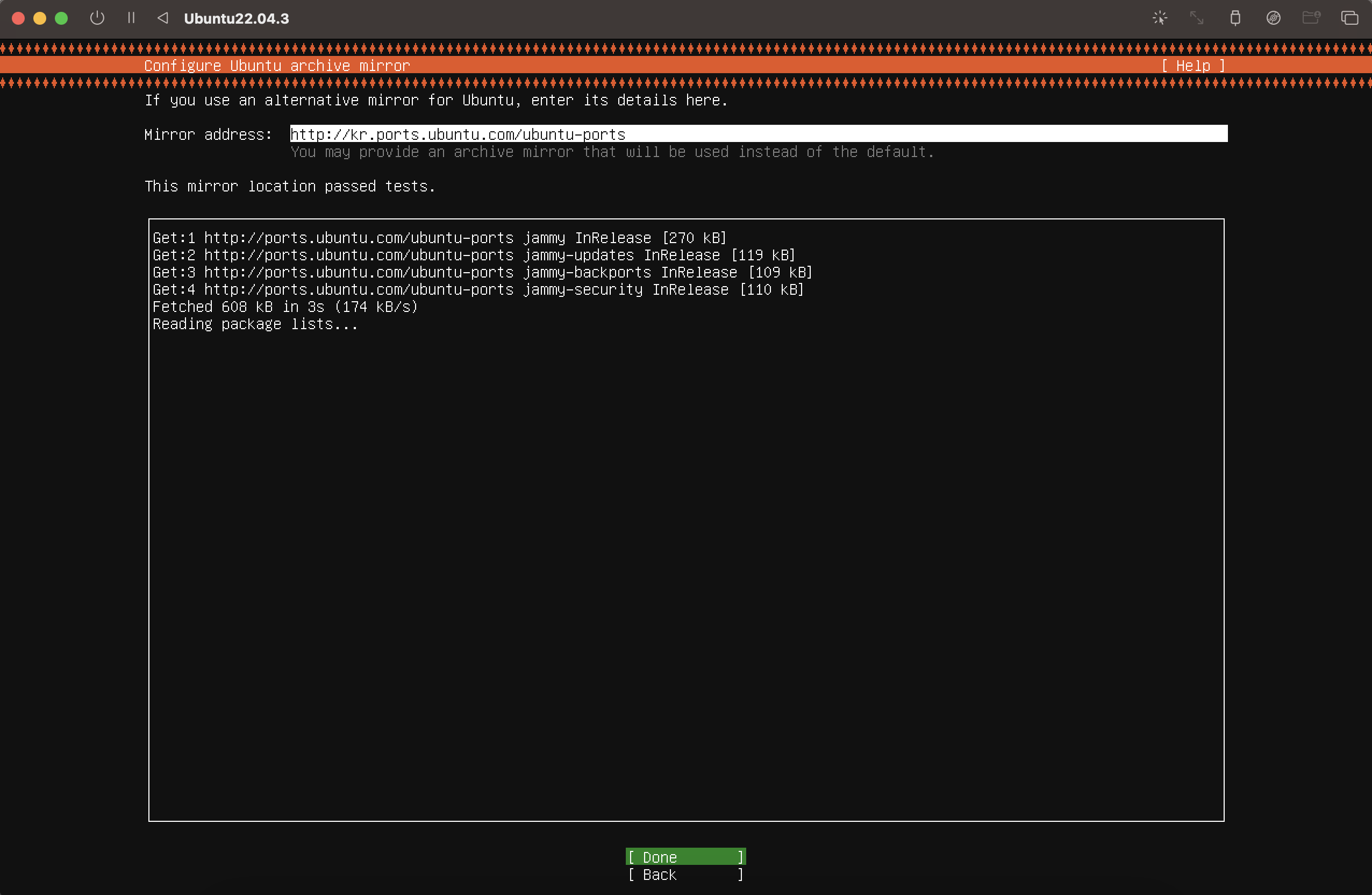The width and height of the screenshot is (1372, 895).
Task: Click the shared folder icon
Action: 1311,18
